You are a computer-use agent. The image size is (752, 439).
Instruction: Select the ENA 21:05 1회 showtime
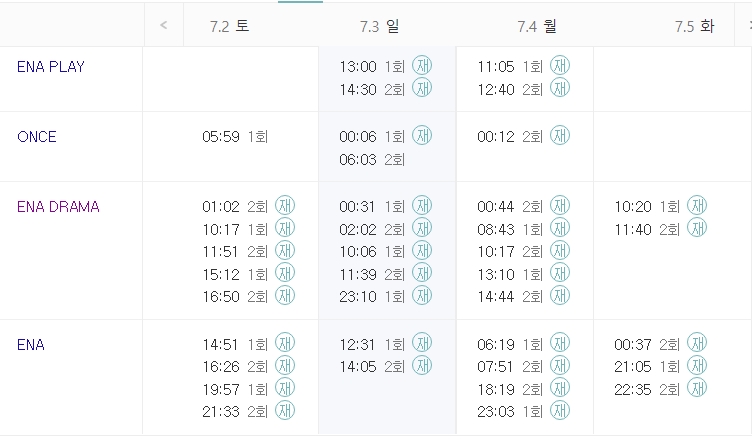pos(647,367)
